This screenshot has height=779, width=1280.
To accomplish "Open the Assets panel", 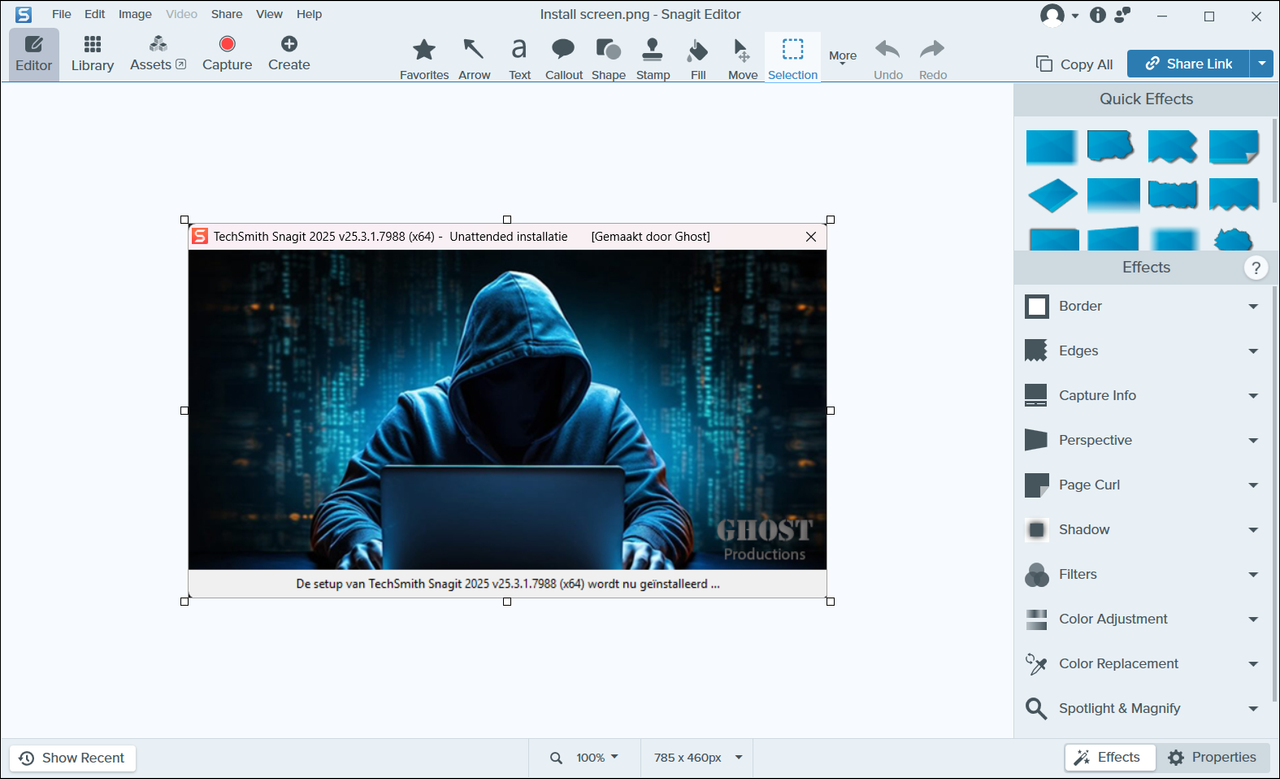I will pyautogui.click(x=158, y=54).
